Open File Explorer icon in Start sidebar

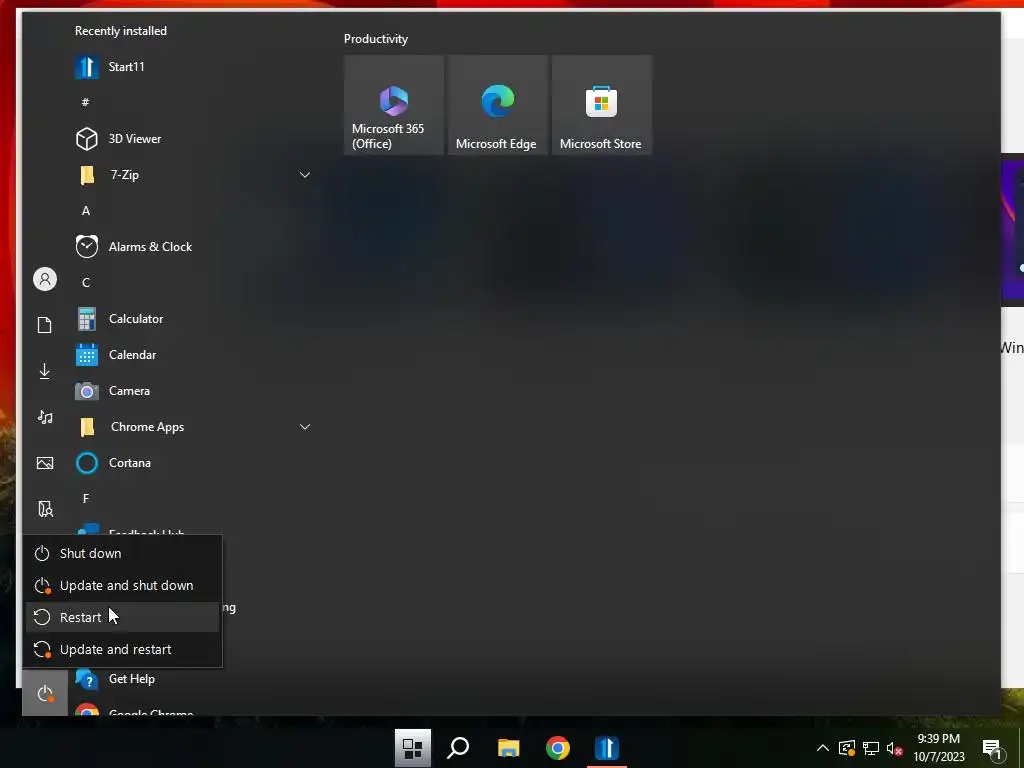click(x=45, y=509)
